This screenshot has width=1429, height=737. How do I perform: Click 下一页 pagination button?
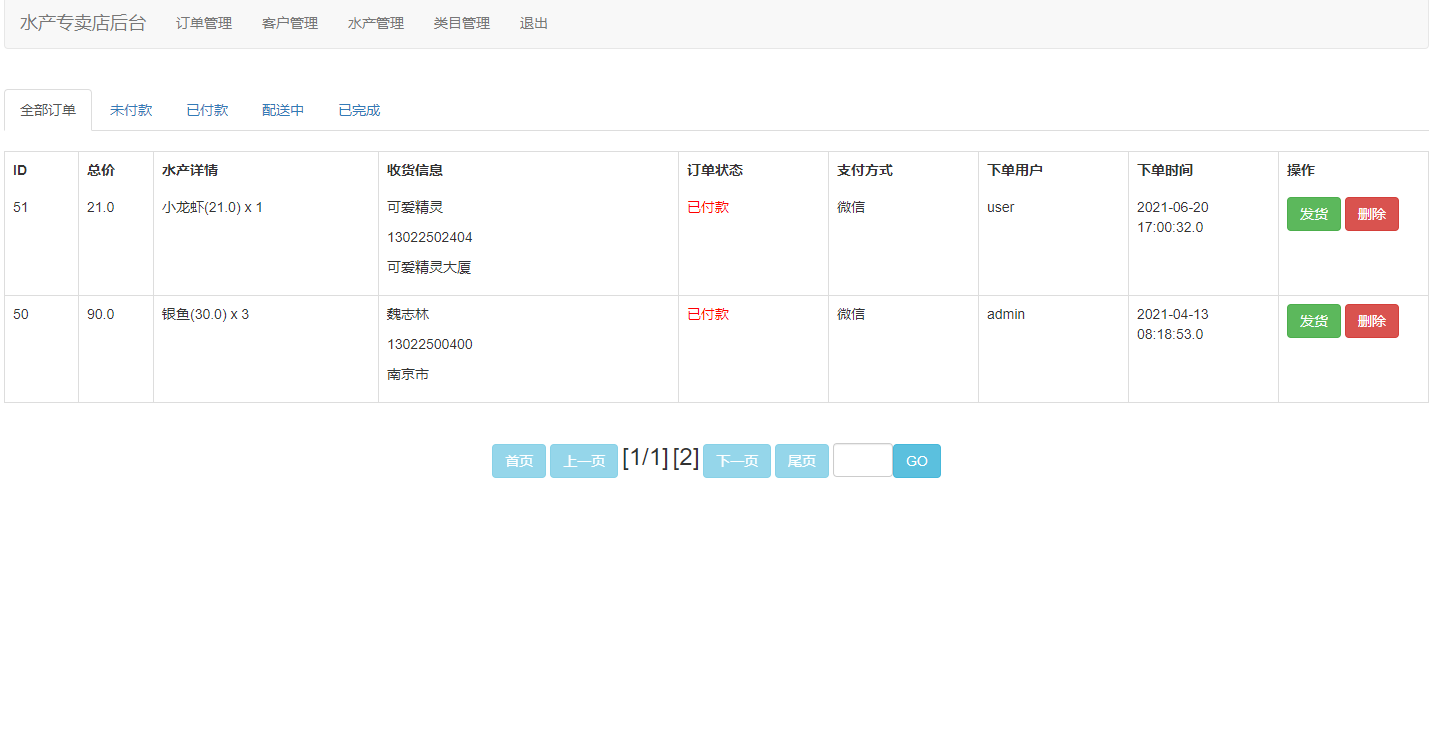[x=737, y=460]
